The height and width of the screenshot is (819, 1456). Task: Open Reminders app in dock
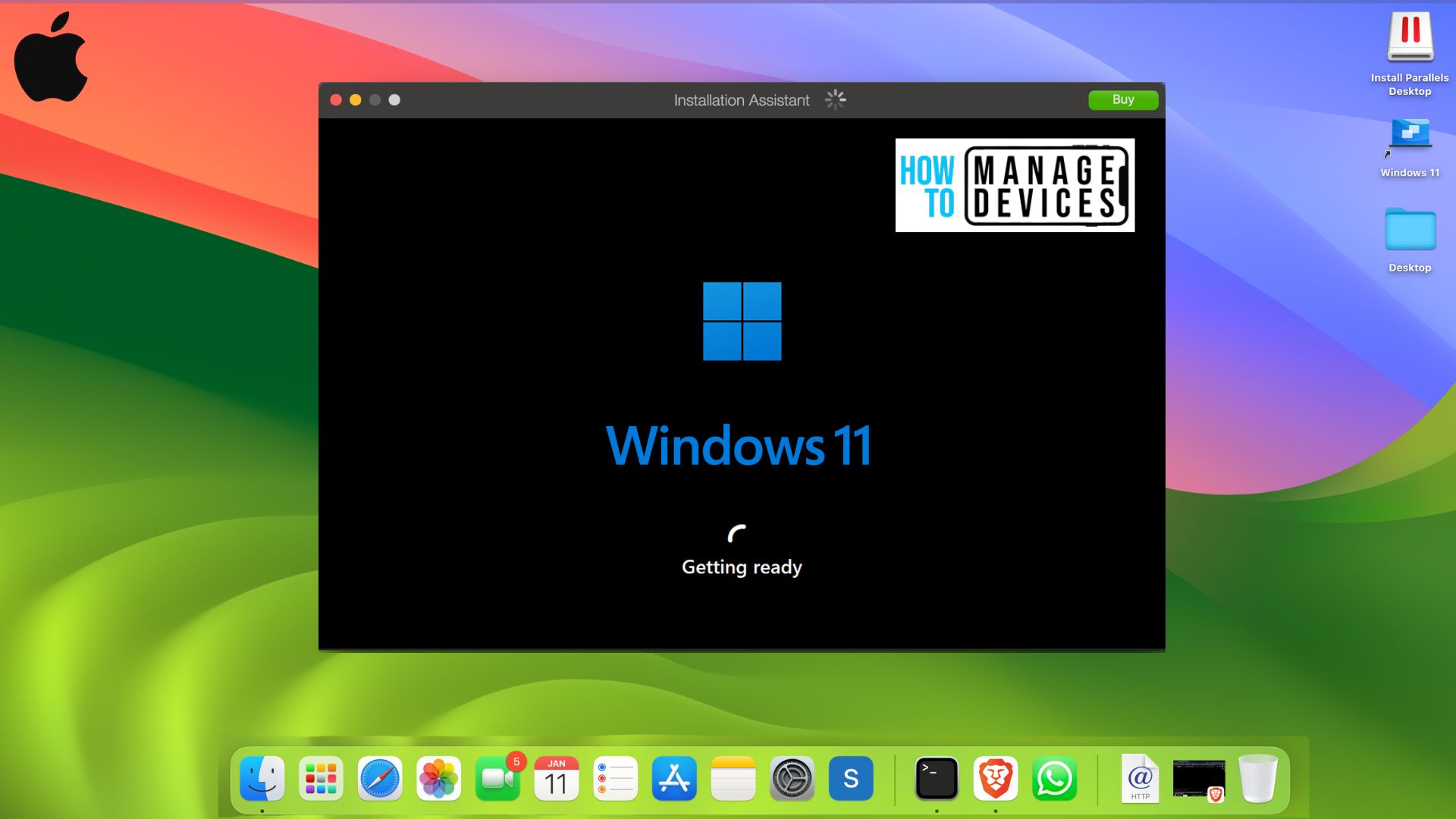pos(615,779)
